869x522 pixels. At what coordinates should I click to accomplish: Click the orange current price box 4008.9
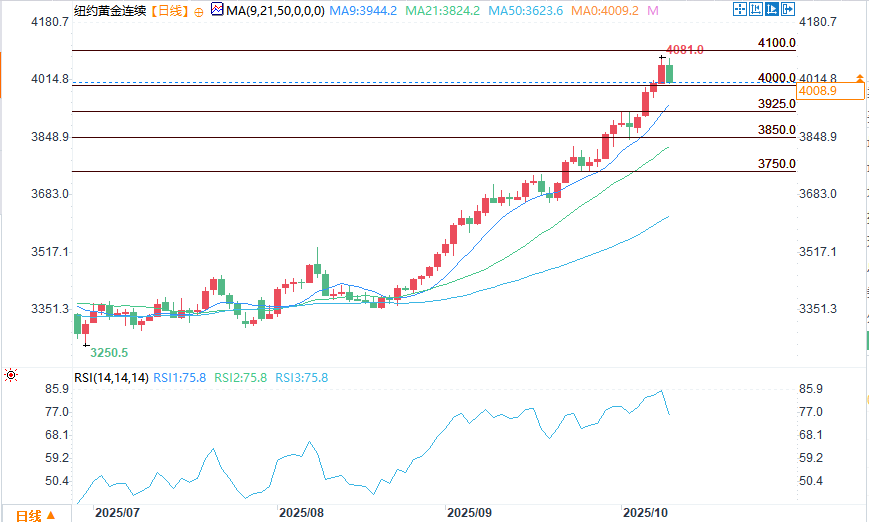coord(830,91)
